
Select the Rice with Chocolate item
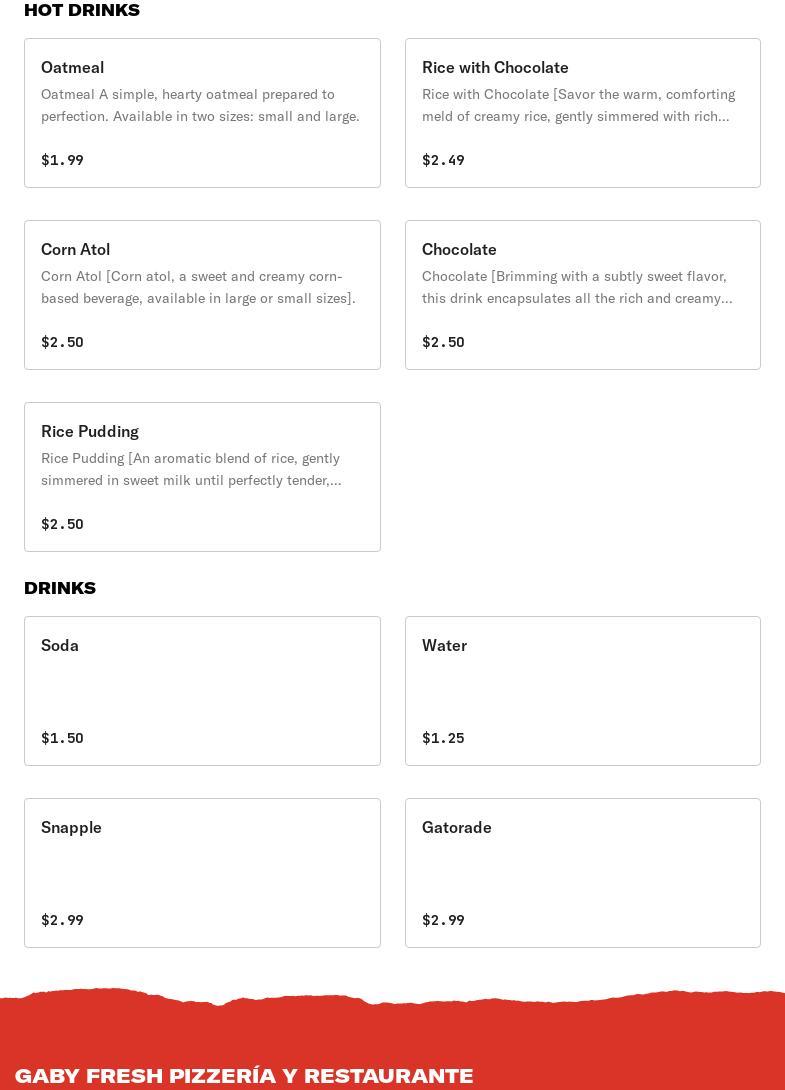(x=582, y=113)
